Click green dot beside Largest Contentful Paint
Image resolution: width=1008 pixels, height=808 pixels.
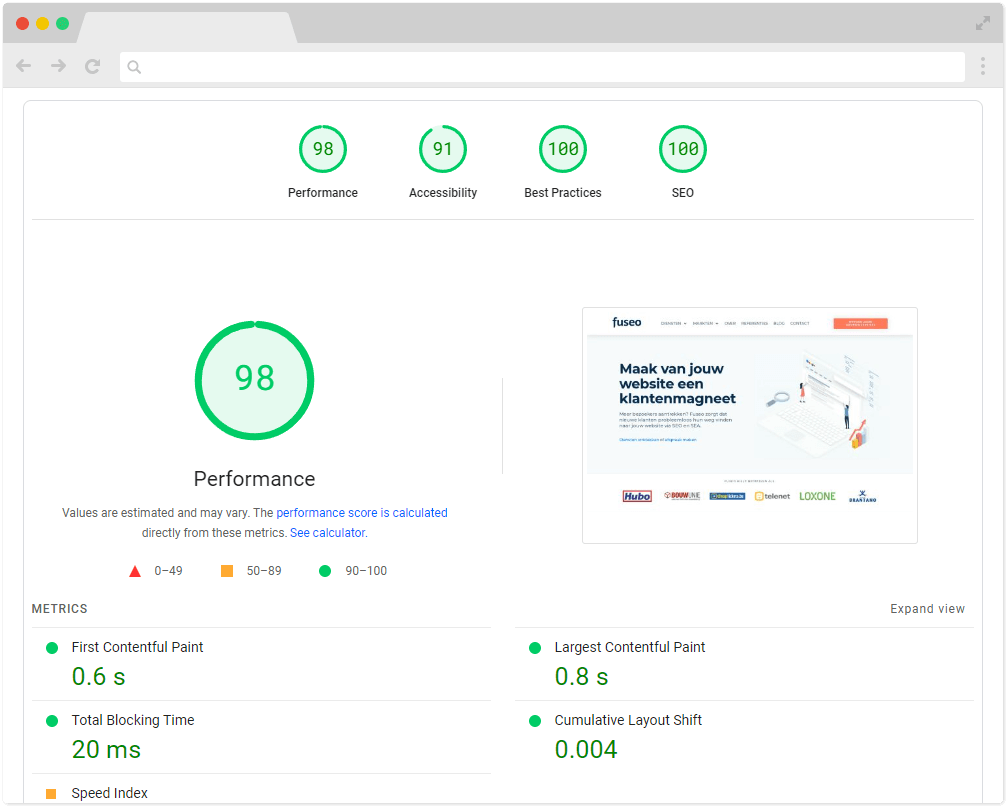tap(535, 648)
